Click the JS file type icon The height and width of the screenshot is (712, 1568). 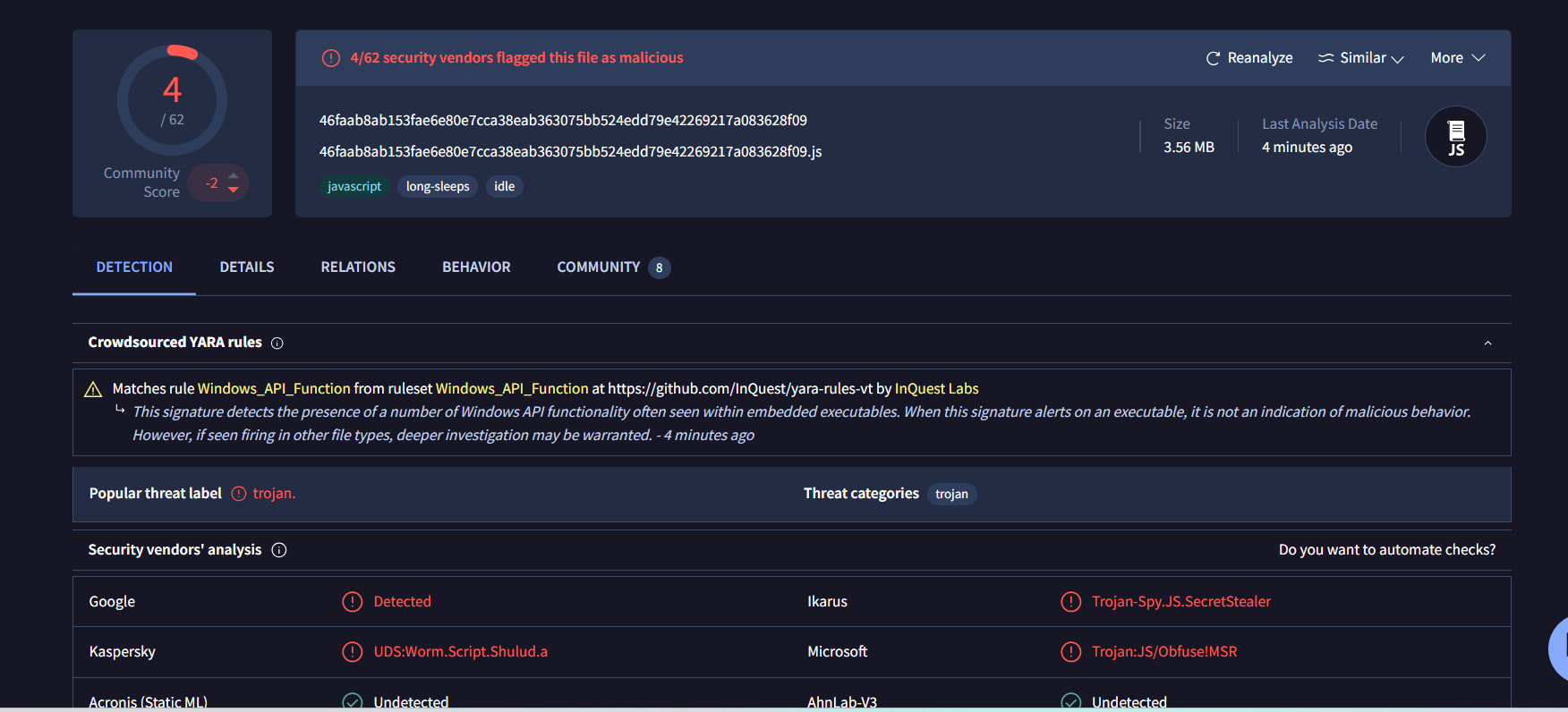[1456, 137]
